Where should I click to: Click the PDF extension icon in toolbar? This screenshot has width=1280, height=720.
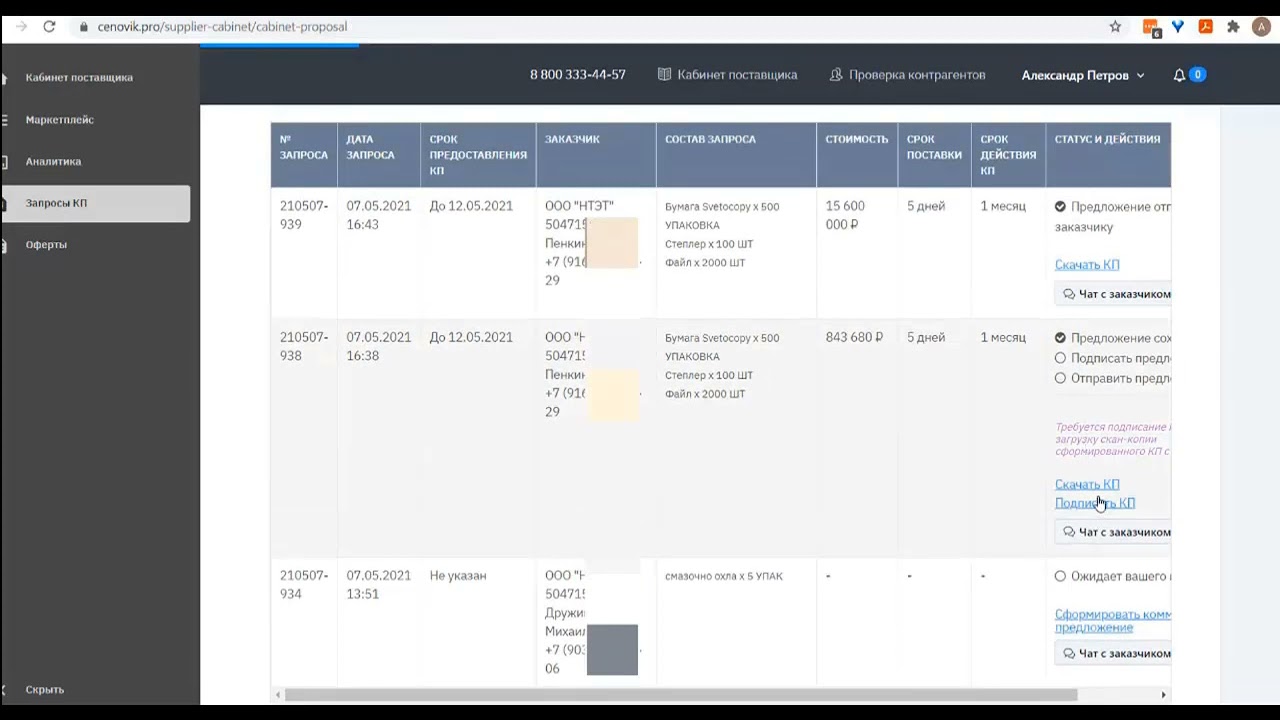point(1205,27)
